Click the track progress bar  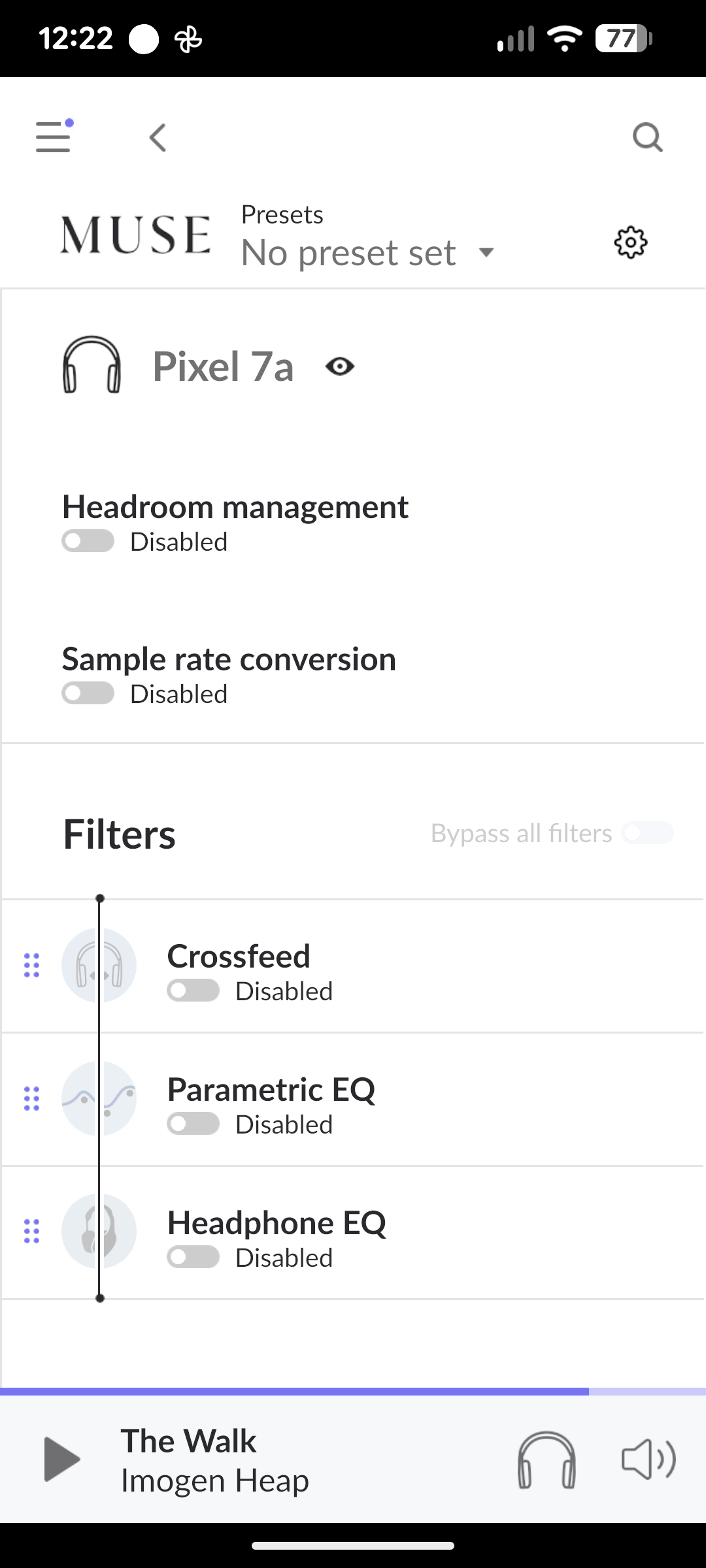tap(353, 1392)
